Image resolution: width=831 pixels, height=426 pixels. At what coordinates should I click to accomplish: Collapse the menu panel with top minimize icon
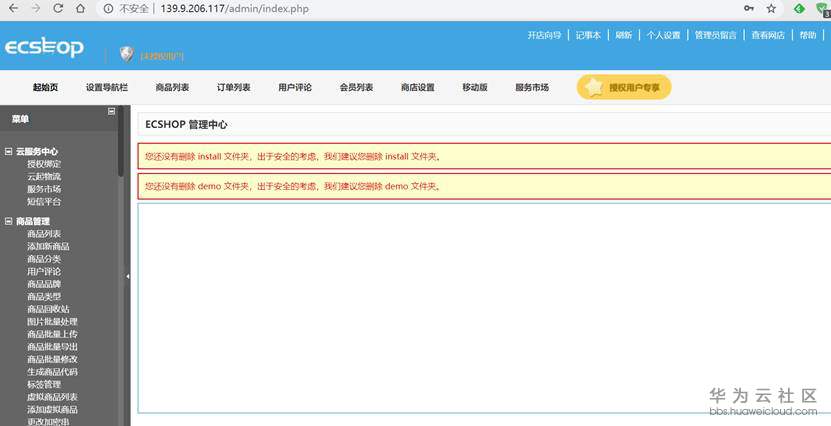(x=111, y=111)
